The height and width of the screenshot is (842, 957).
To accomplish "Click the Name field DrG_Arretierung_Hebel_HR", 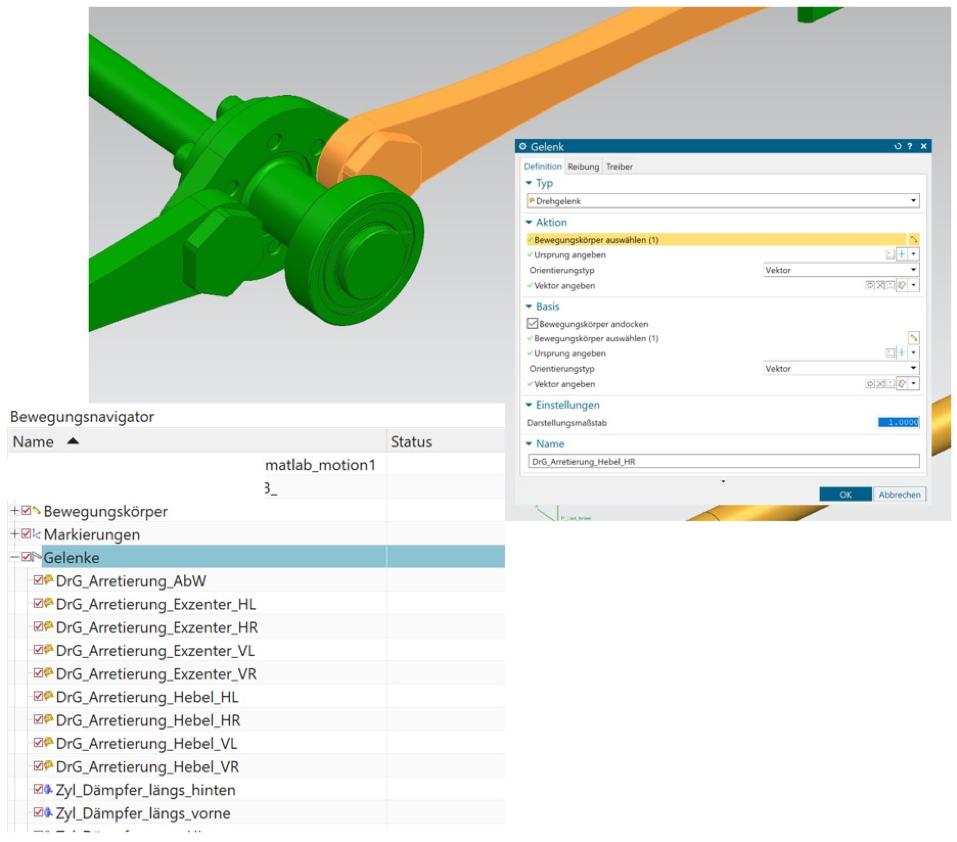I will [x=723, y=461].
